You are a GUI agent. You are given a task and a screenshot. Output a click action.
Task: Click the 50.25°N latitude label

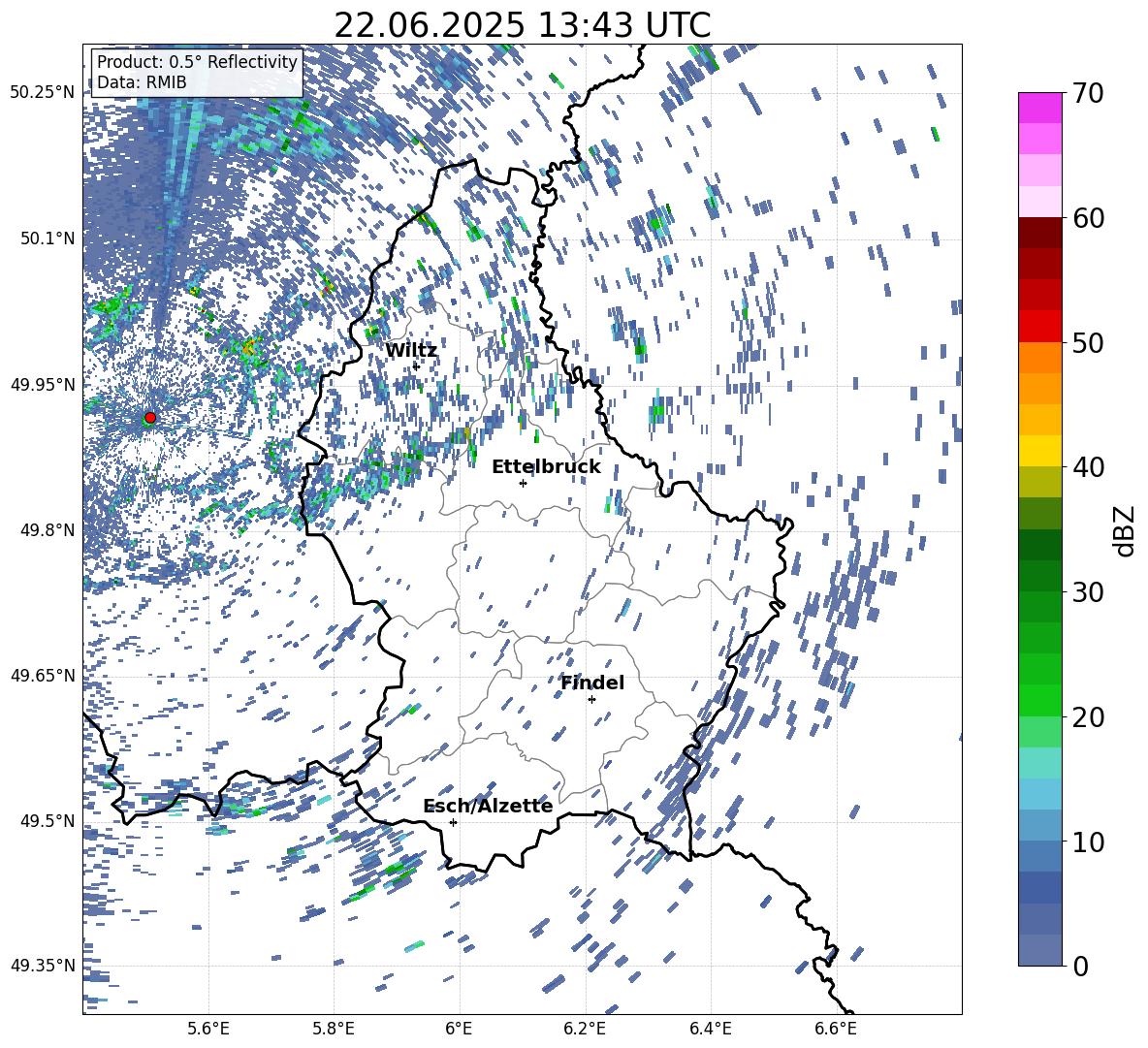point(43,92)
